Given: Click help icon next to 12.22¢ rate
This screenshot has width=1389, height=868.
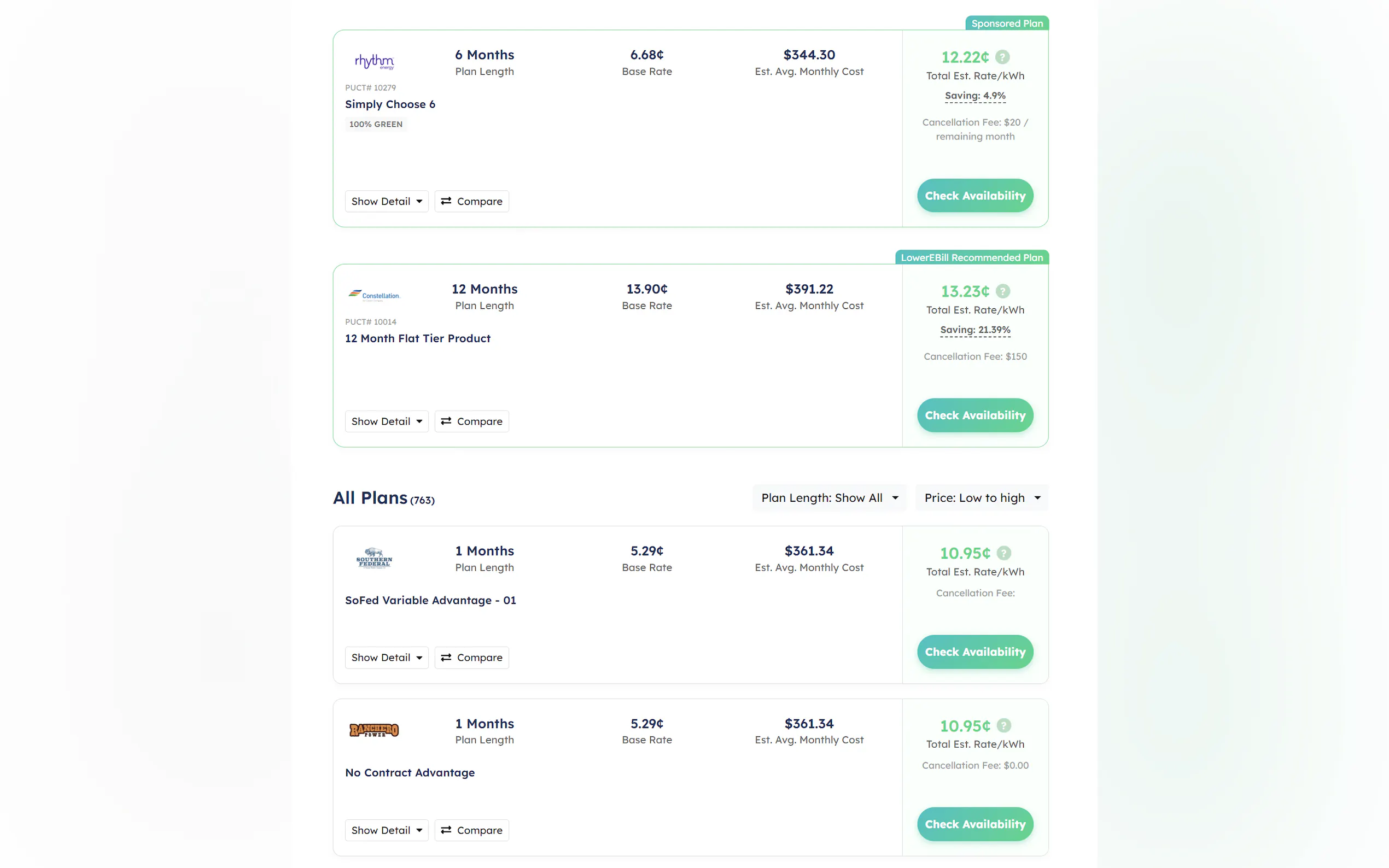Looking at the screenshot, I should tap(1002, 57).
